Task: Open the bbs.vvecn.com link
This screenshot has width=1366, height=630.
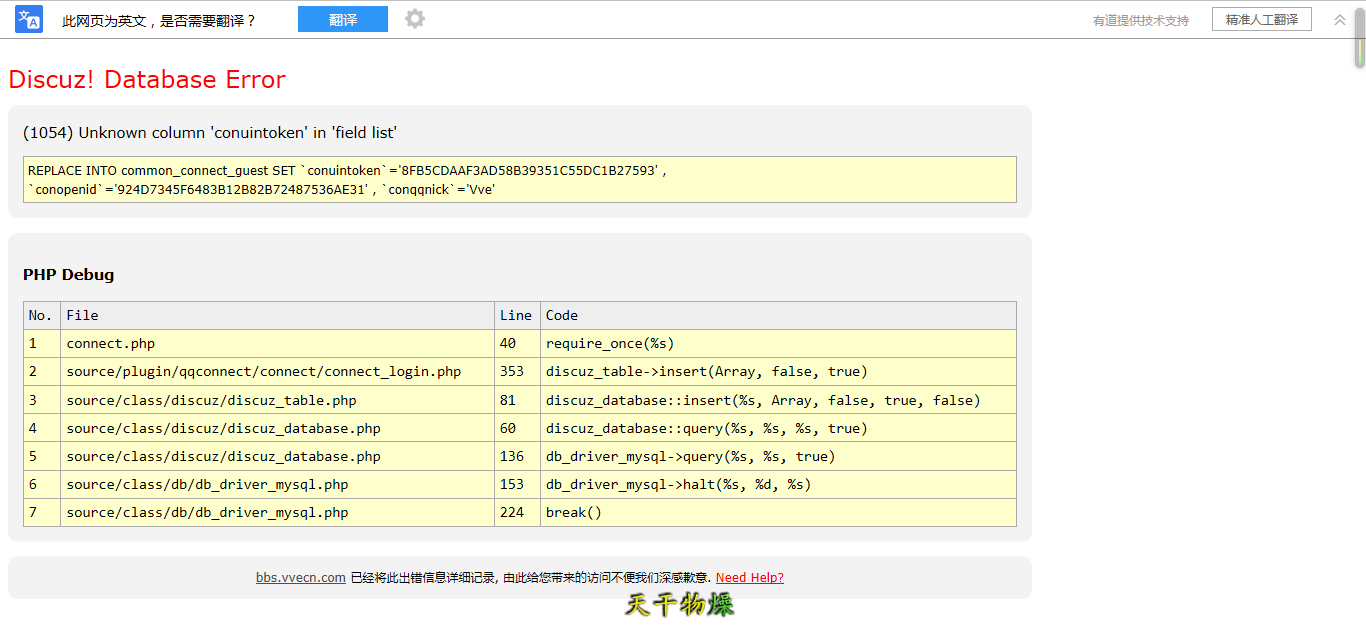Action: tap(300, 577)
